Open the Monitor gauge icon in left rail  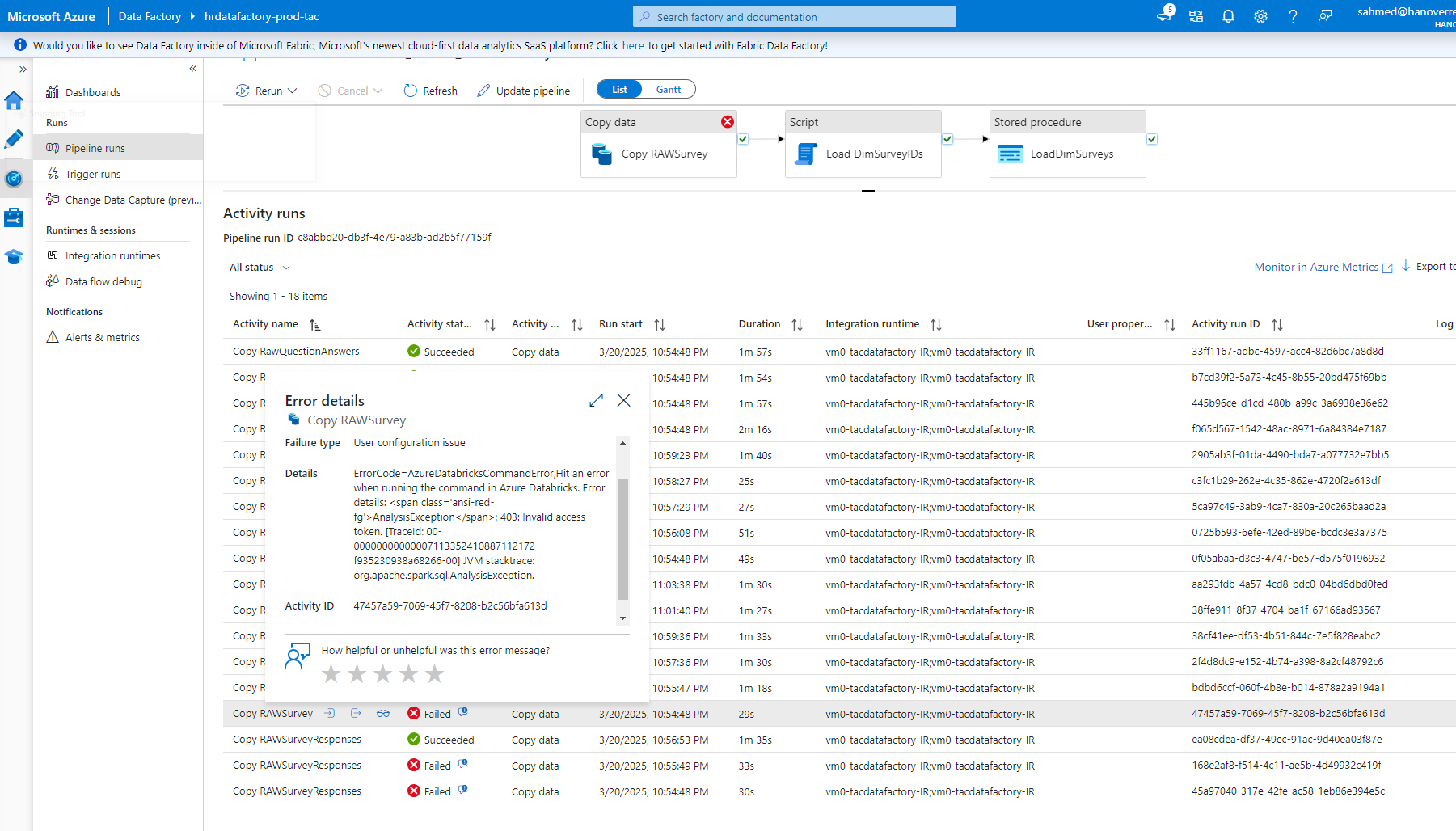(14, 179)
